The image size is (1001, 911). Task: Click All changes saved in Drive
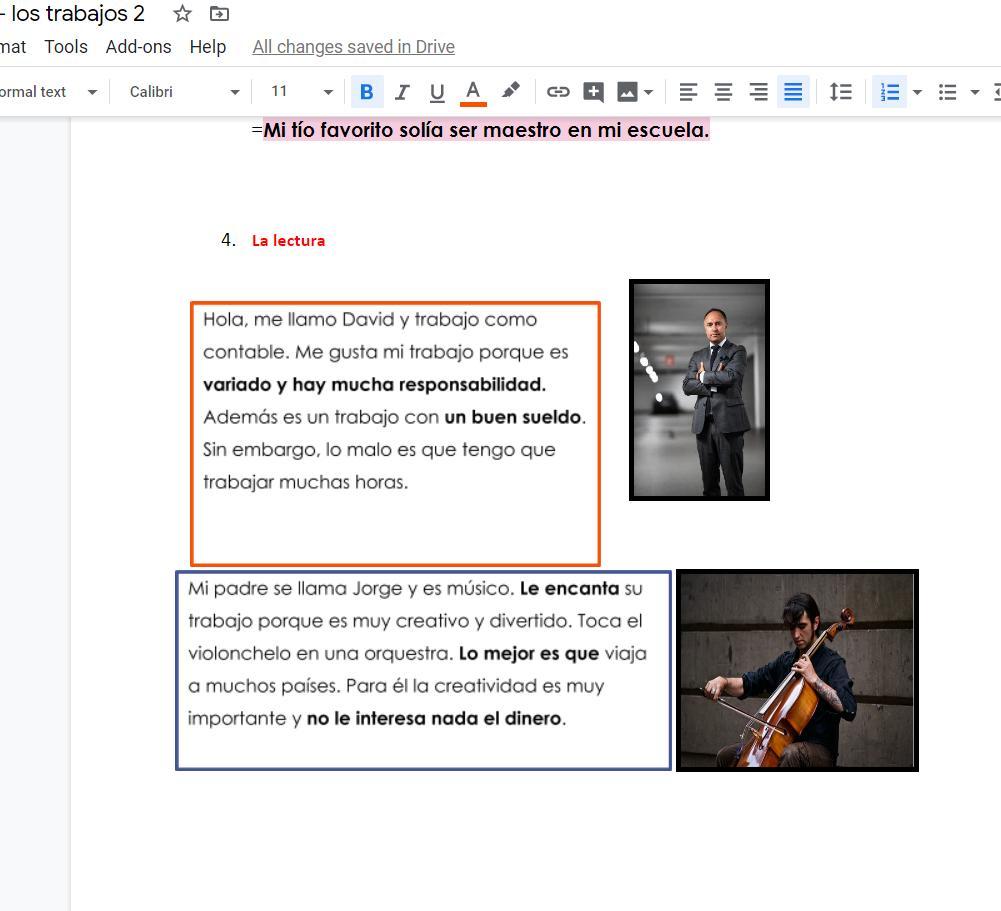pyautogui.click(x=353, y=47)
